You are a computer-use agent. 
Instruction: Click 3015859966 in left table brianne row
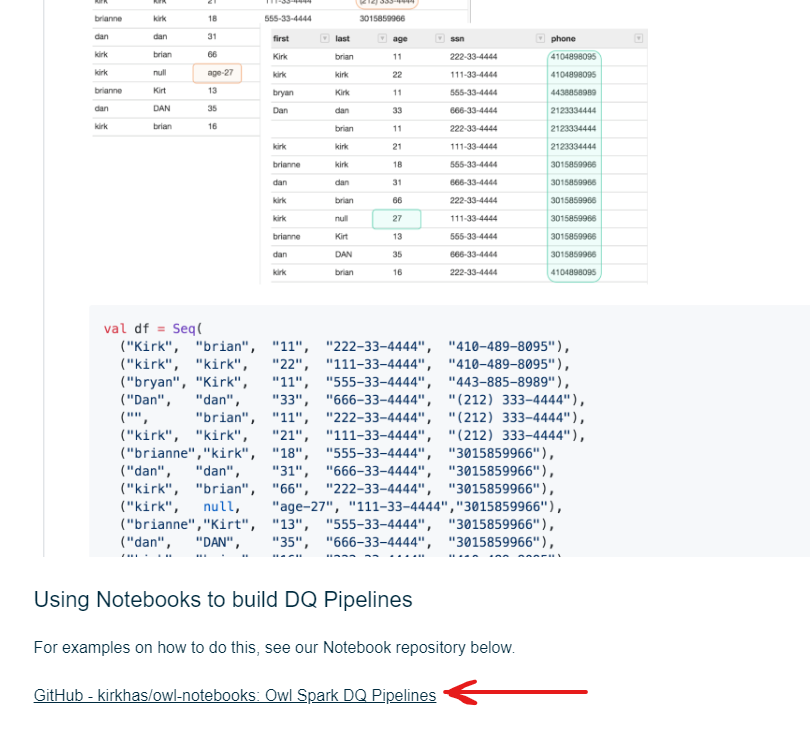[382, 19]
